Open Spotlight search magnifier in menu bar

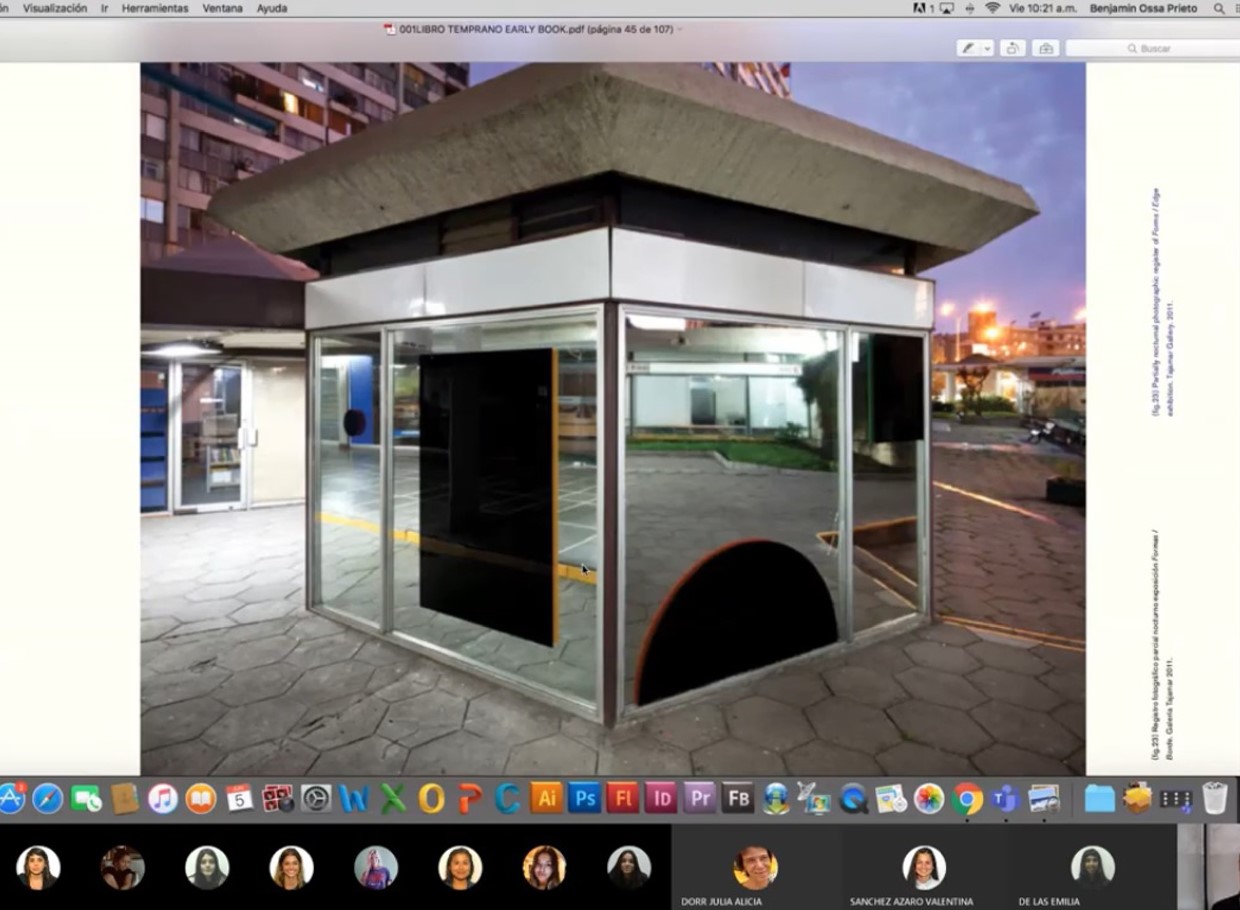tap(1219, 8)
